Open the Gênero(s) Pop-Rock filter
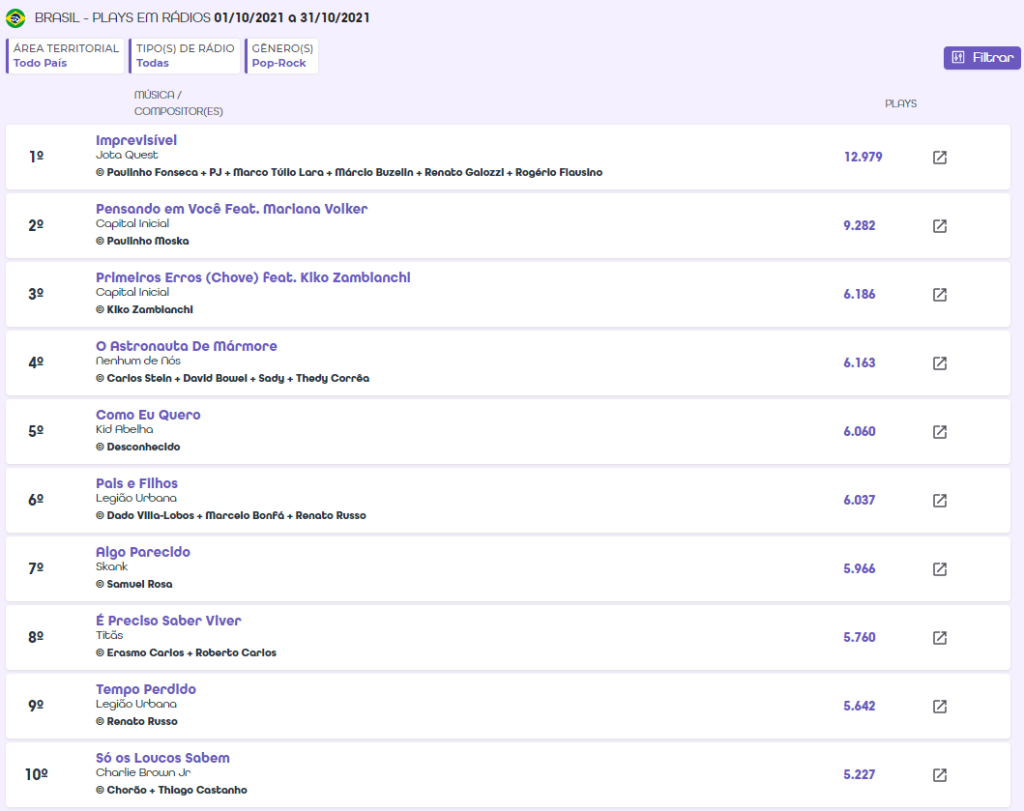This screenshot has height=811, width=1024. click(282, 56)
